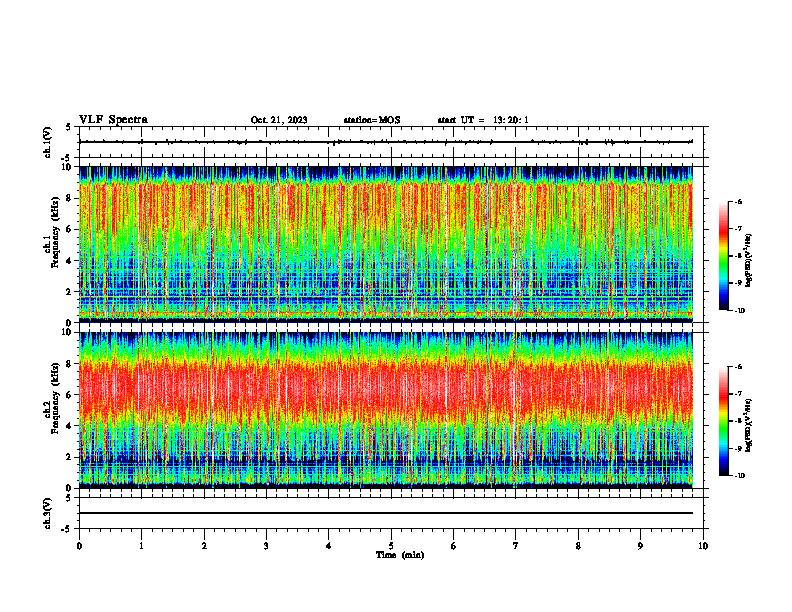Click the ch.1 spectrogram plot panel

[386, 244]
